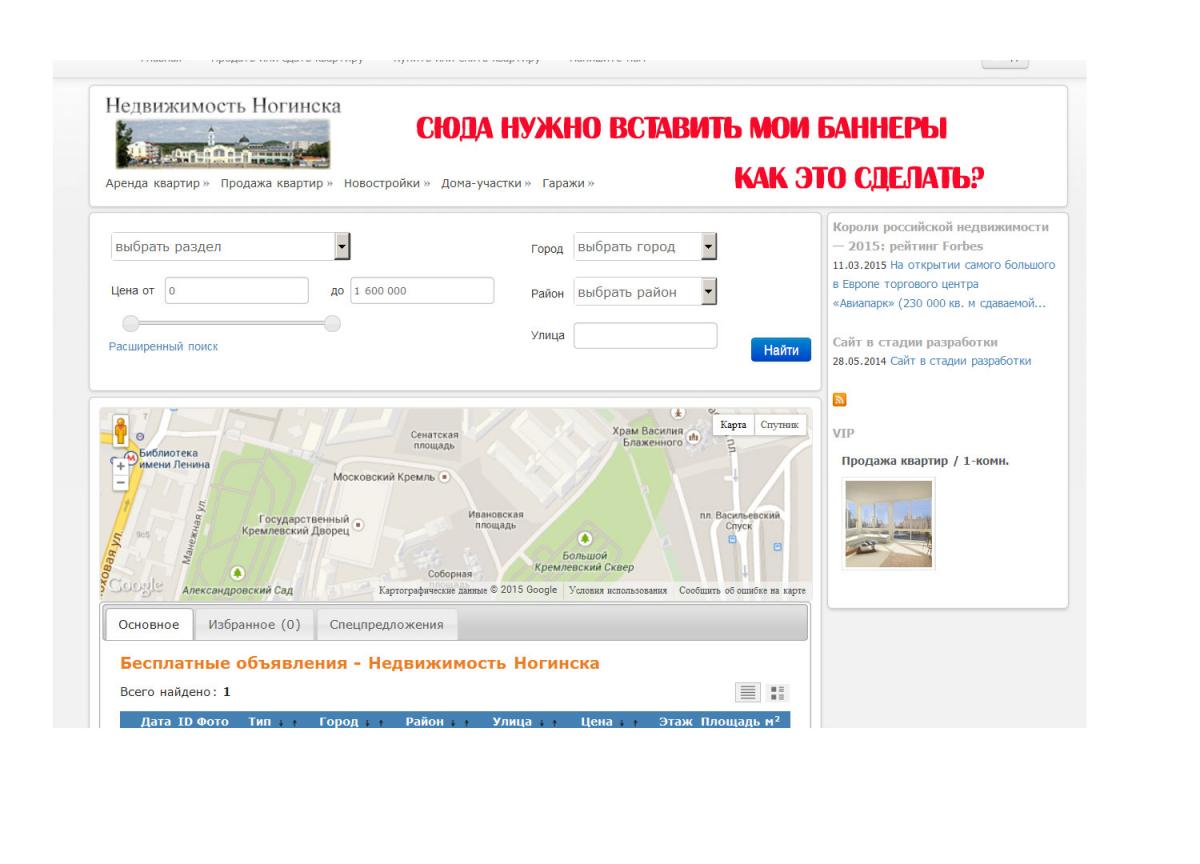Zoom in the map with plus button
The height and width of the screenshot is (864, 1200).
click(121, 466)
